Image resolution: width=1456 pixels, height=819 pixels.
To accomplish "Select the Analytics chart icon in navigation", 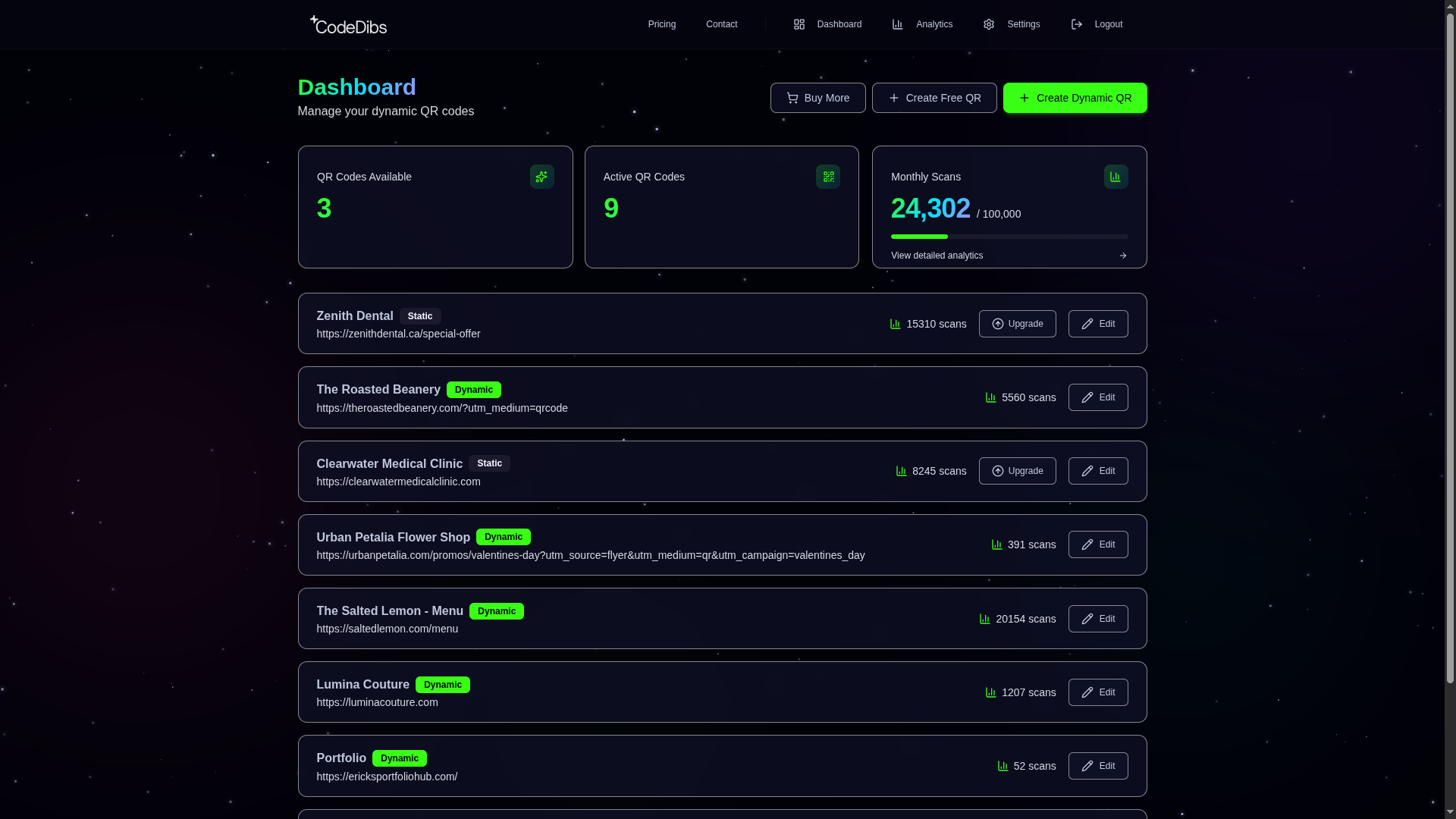I will (896, 24).
